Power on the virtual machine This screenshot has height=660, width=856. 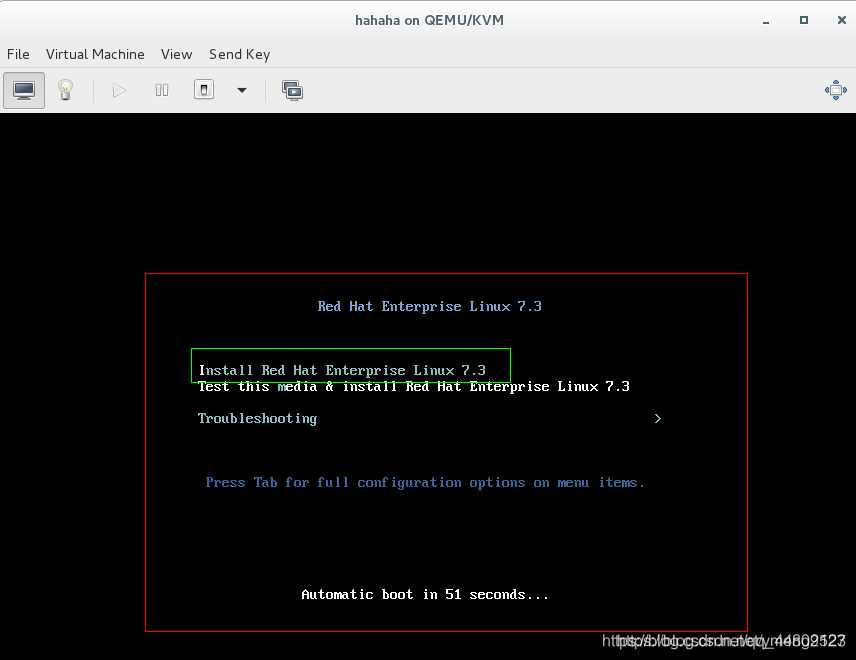tap(119, 90)
